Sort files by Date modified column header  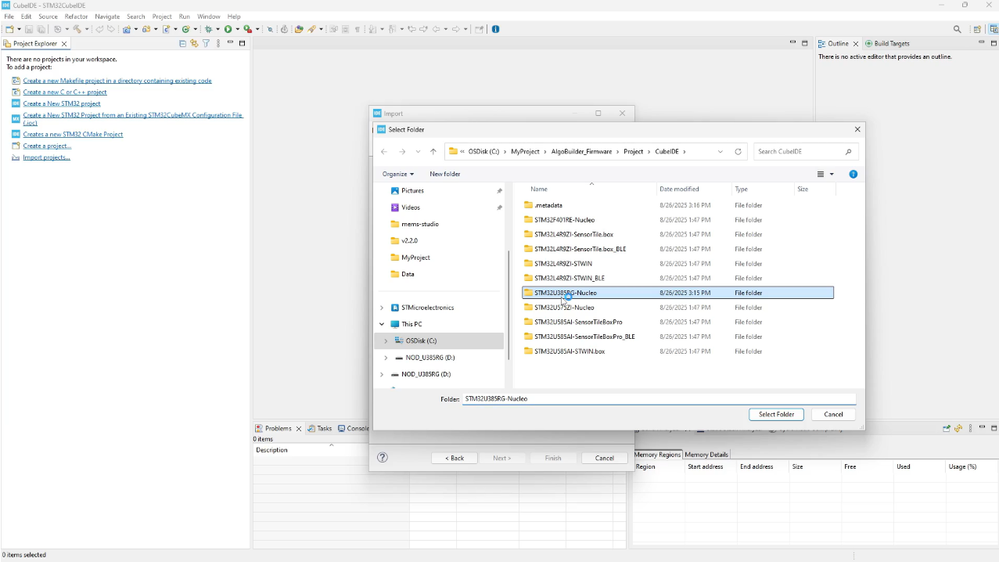pos(679,189)
